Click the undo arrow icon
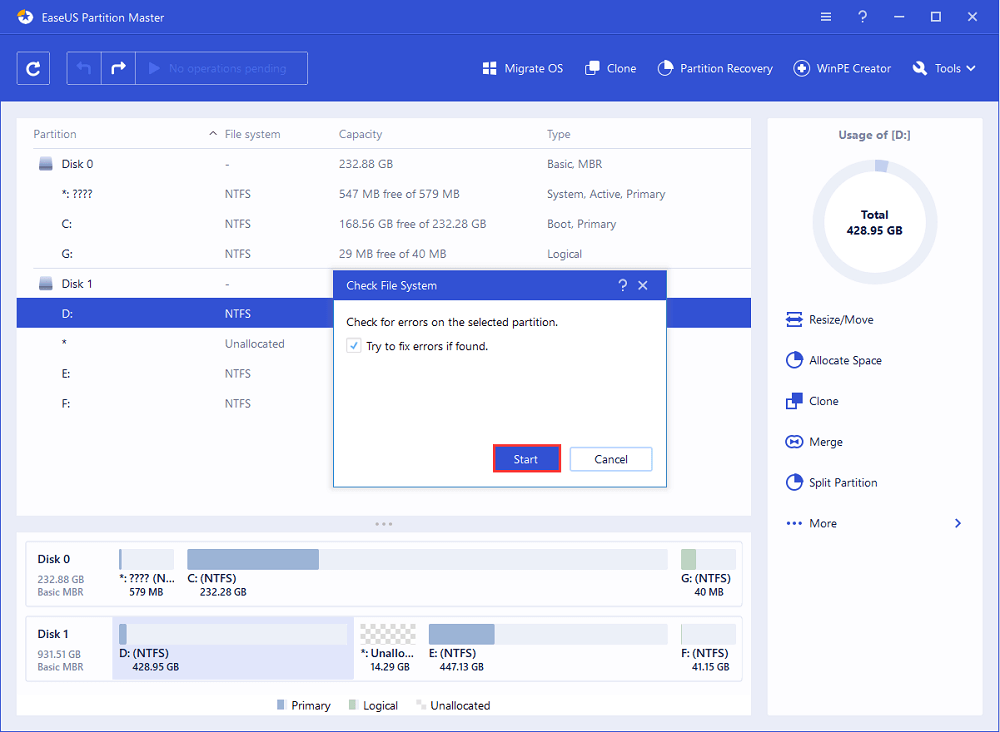The height and width of the screenshot is (732, 1000). coord(84,68)
